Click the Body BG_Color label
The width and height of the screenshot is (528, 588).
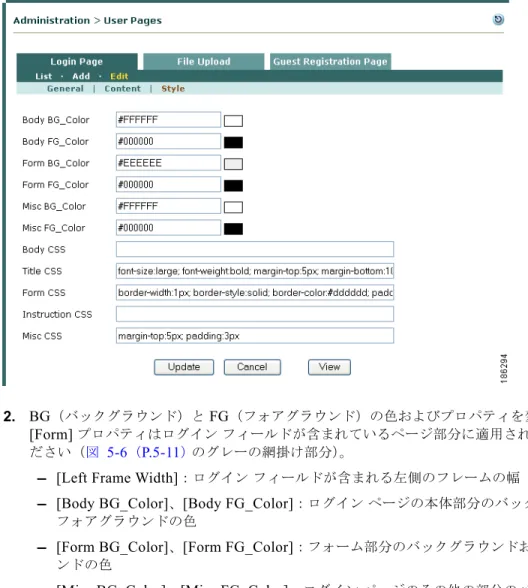pyautogui.click(x=56, y=120)
